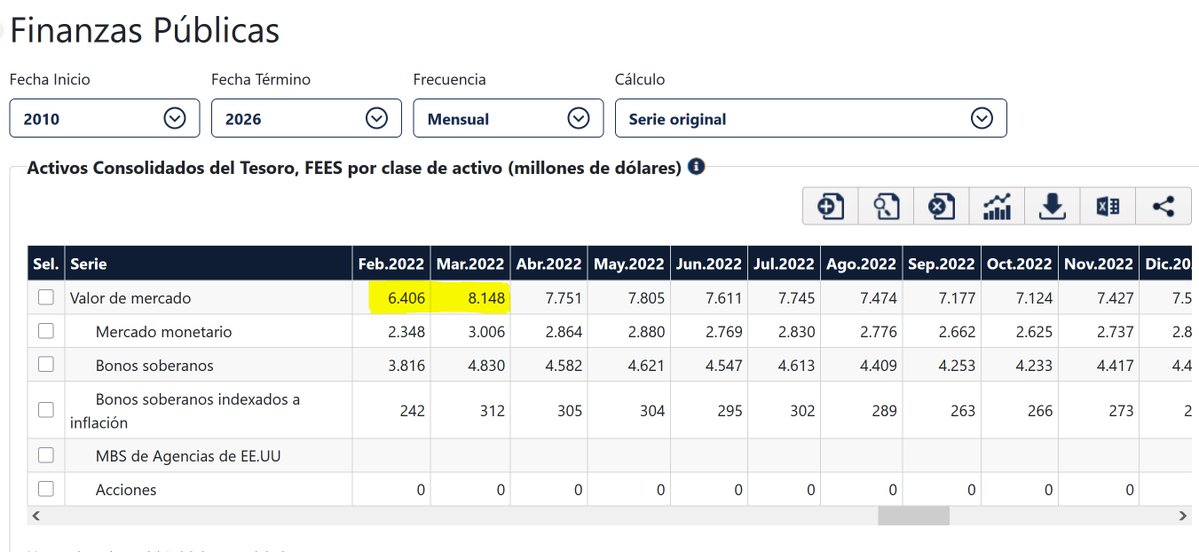Image resolution: width=1199 pixels, height=552 pixels.
Task: Tick the Valor de mercado checkbox
Action: coord(46,297)
